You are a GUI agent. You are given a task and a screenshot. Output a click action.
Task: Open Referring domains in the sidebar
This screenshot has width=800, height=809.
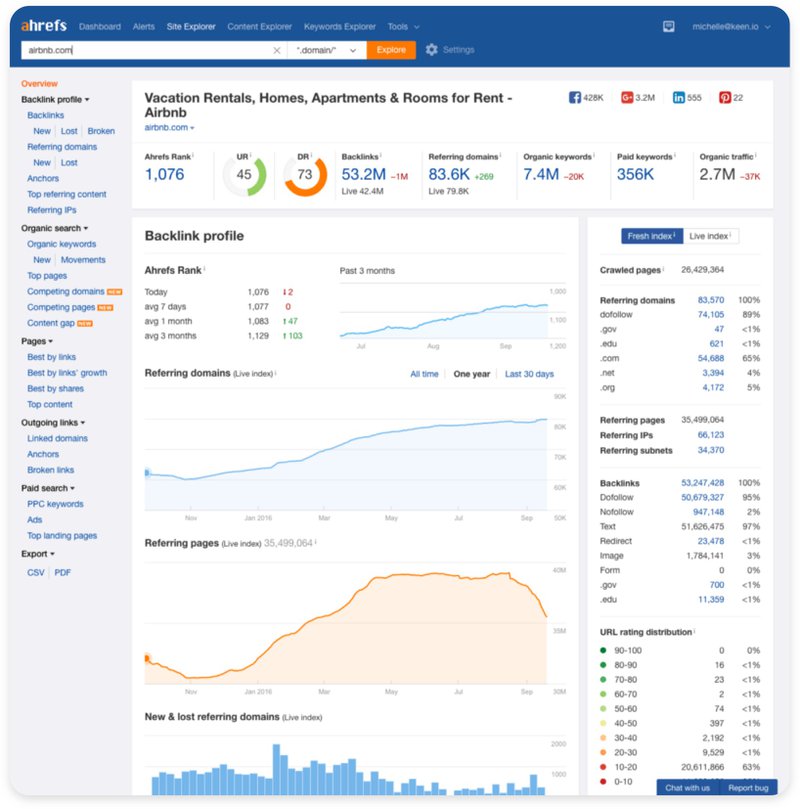point(62,147)
